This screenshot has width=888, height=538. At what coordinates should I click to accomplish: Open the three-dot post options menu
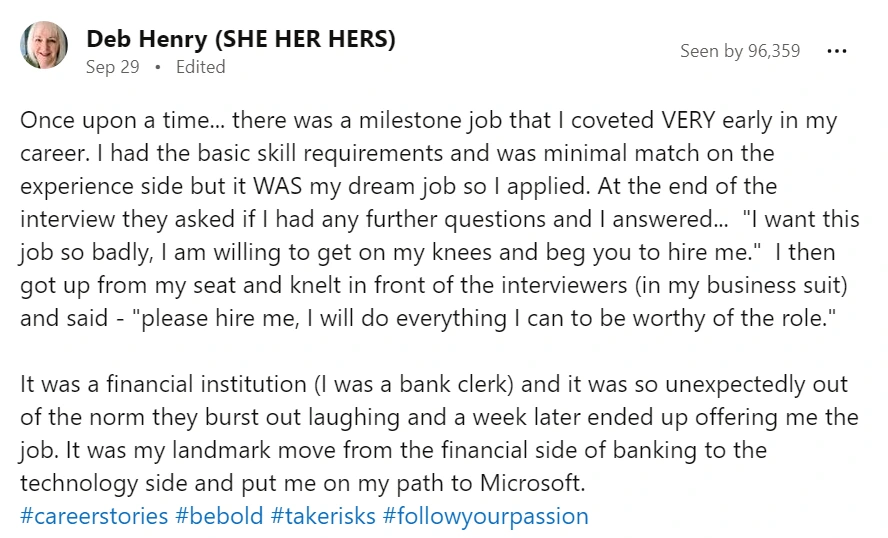836,51
